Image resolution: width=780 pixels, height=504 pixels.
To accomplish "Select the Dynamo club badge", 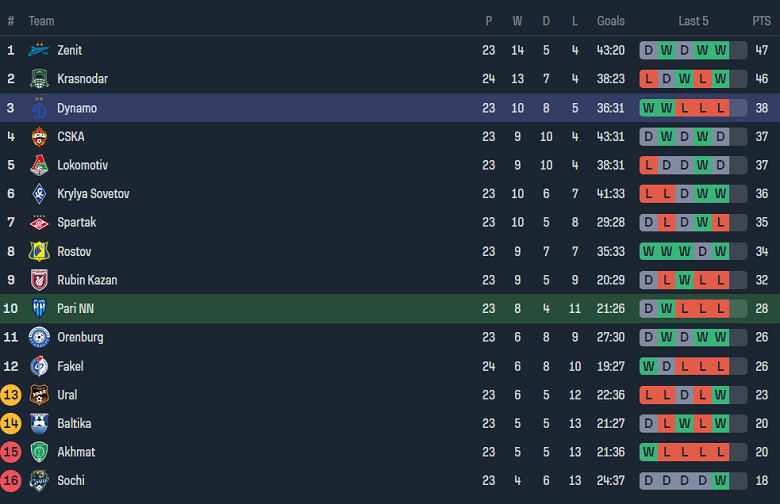I will point(39,108).
